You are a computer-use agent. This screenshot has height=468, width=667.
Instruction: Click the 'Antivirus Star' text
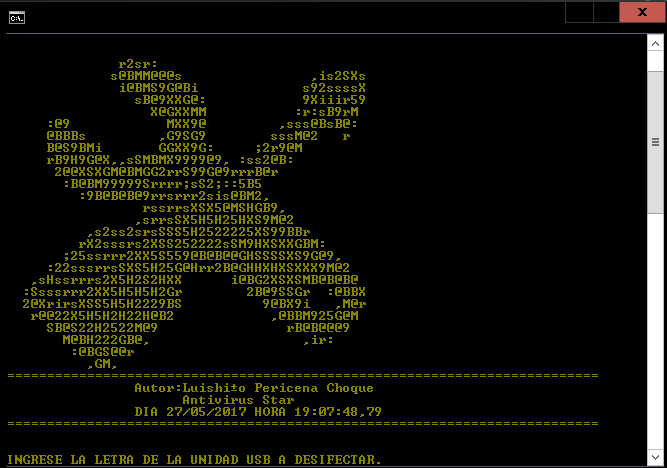238,400
